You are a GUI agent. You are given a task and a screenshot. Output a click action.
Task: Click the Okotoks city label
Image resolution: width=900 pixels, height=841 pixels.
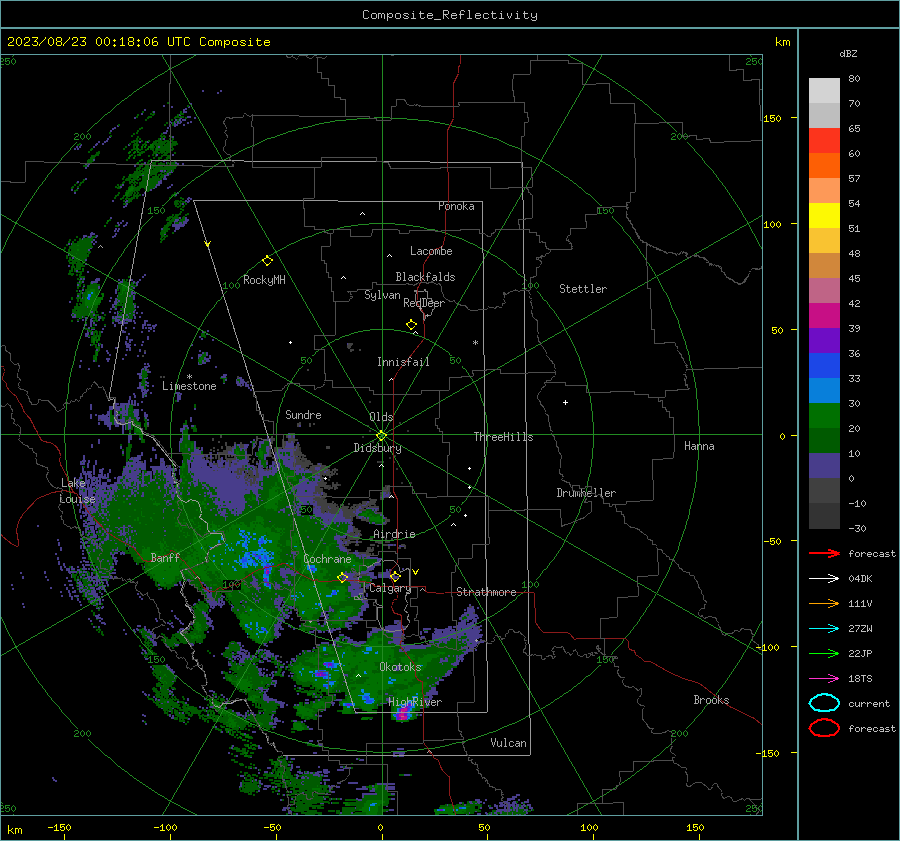(400, 667)
